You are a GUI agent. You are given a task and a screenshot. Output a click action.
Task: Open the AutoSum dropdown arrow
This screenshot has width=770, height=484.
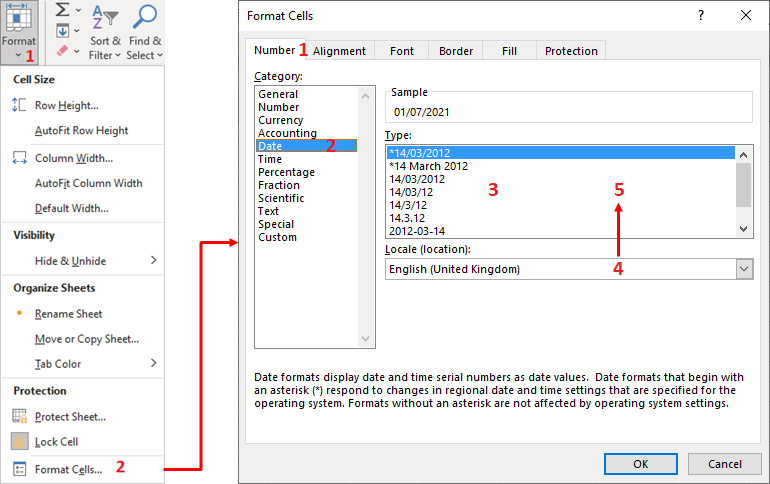[x=78, y=10]
